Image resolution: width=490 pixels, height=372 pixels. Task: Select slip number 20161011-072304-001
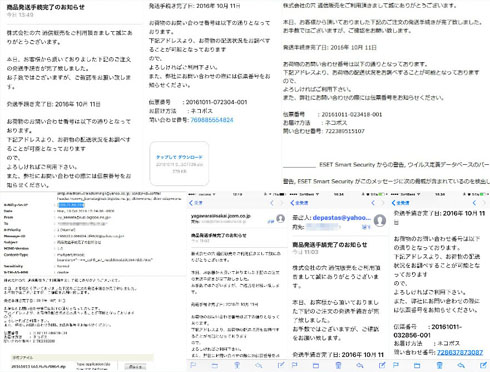click(216, 102)
